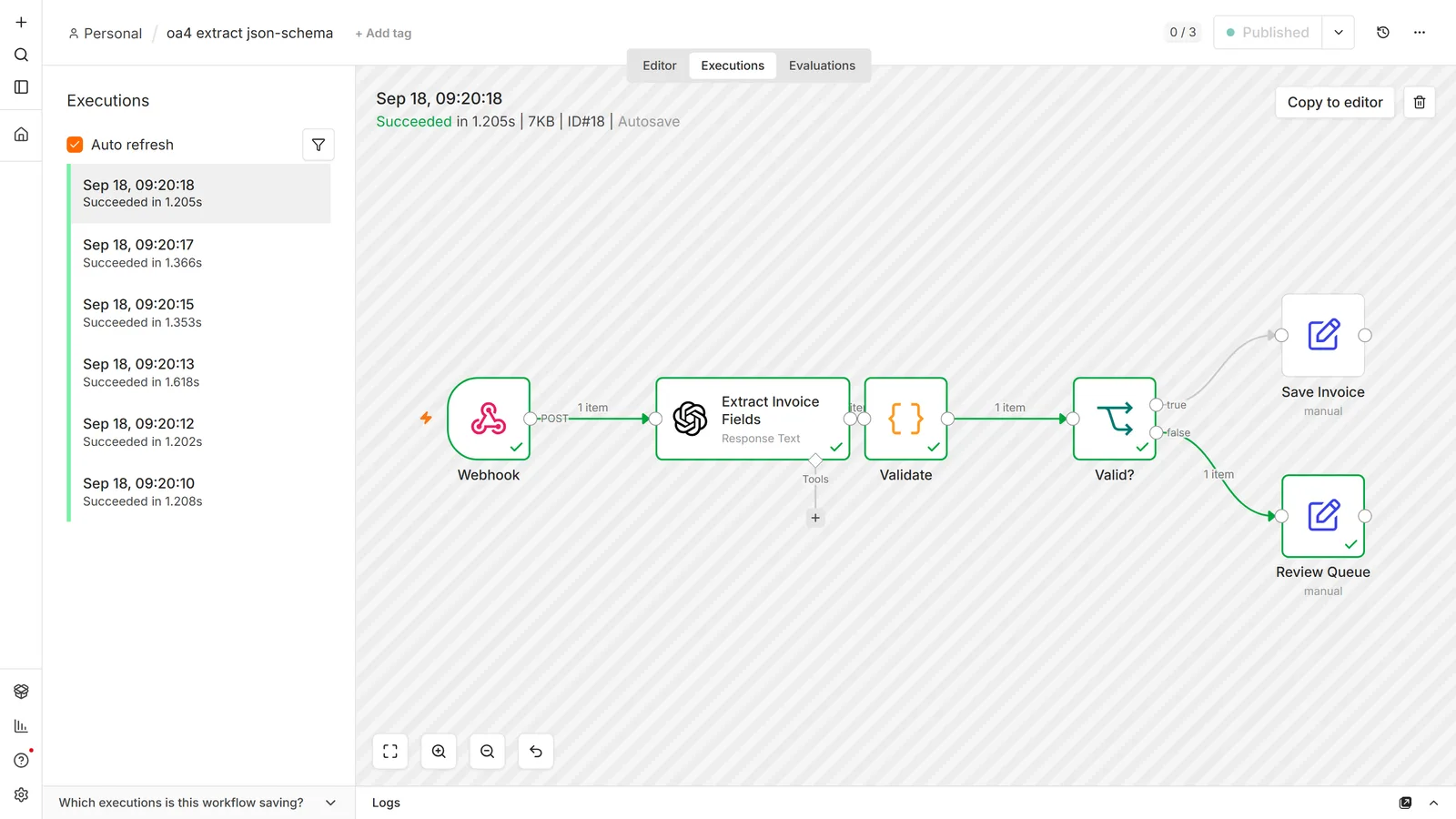1456x819 pixels.
Task: Select the Validate code node
Action: click(906, 419)
